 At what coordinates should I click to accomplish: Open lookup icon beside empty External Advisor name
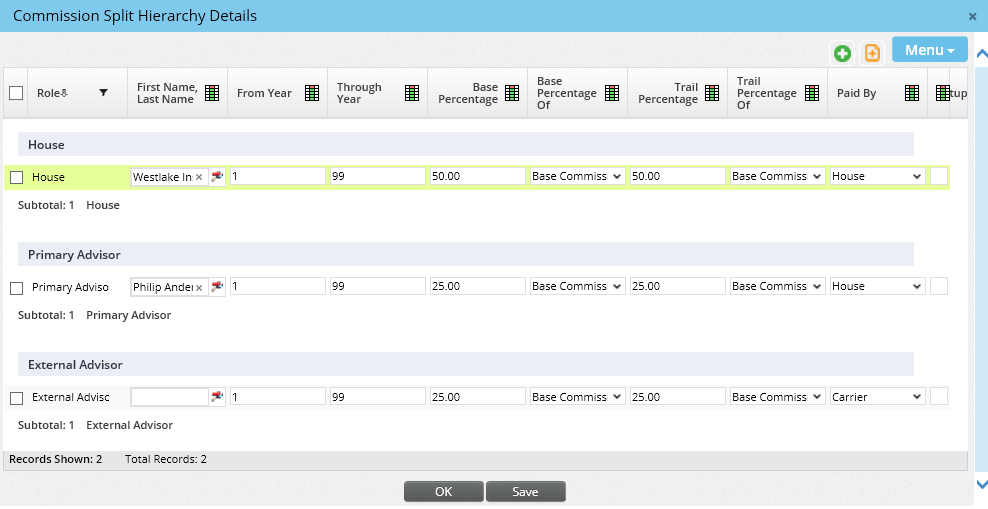coord(217,397)
